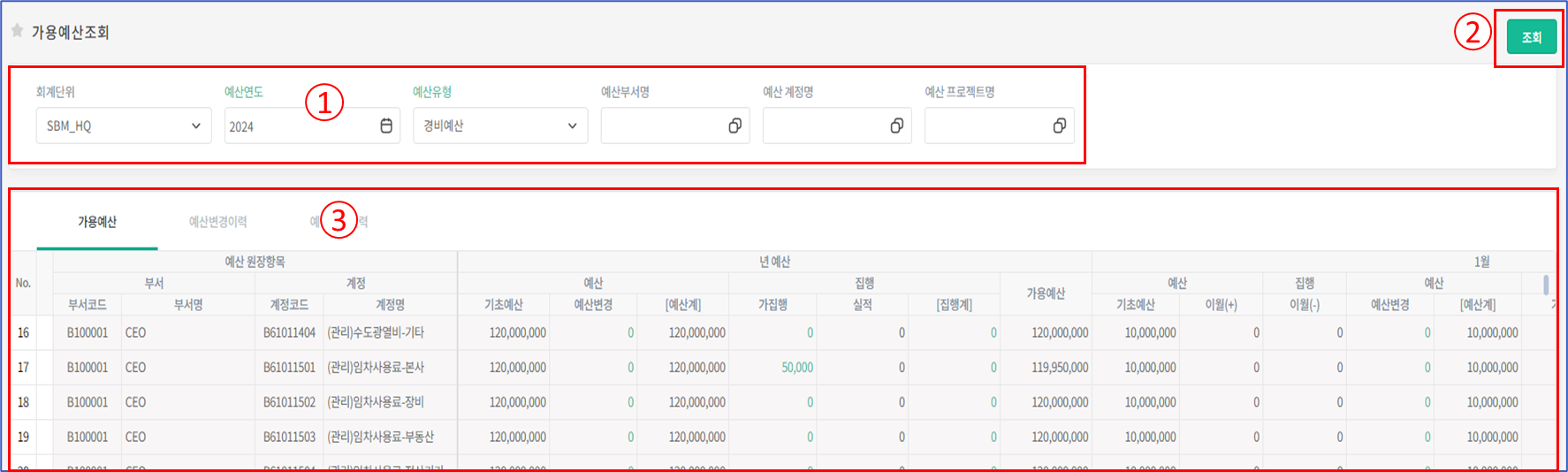Select account code B61011503 in row 19
This screenshot has height=472, width=1568.
289,438
